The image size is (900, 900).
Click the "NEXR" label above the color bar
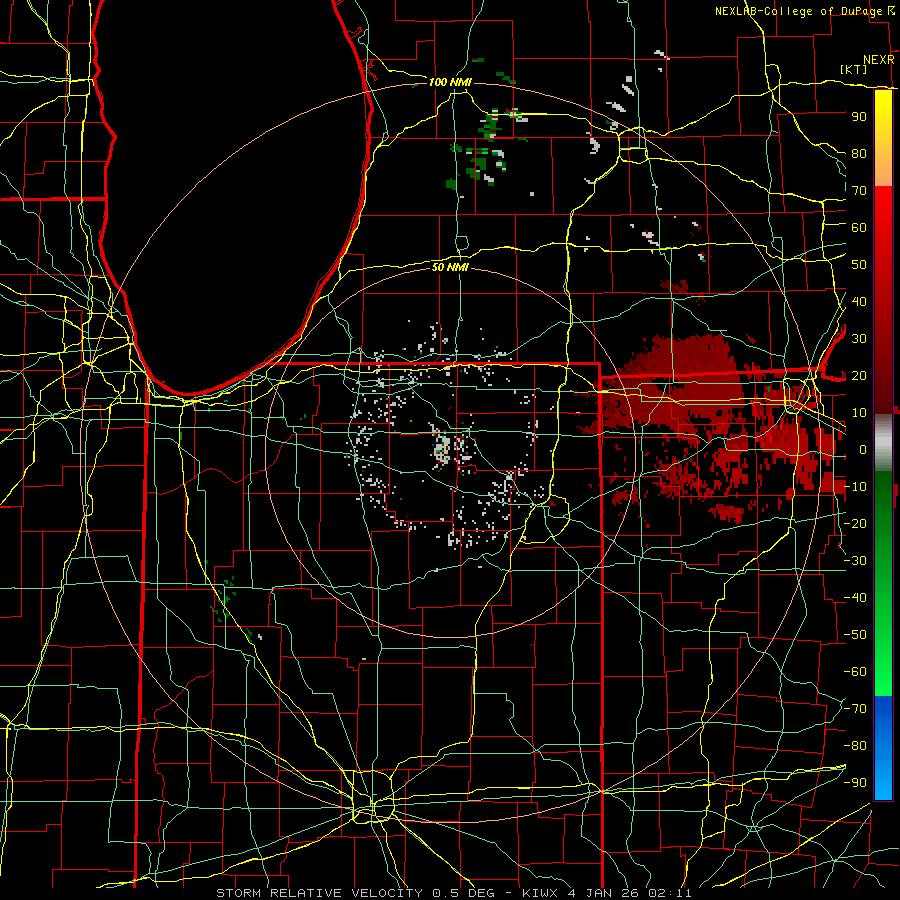click(879, 60)
